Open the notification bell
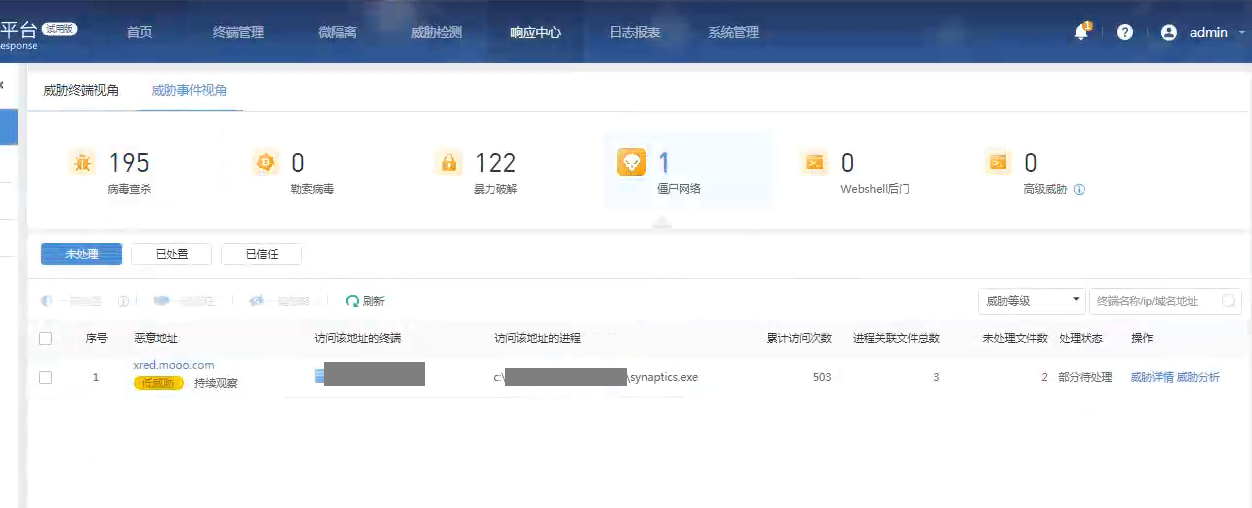The width and height of the screenshot is (1252, 508). [x=1081, y=32]
